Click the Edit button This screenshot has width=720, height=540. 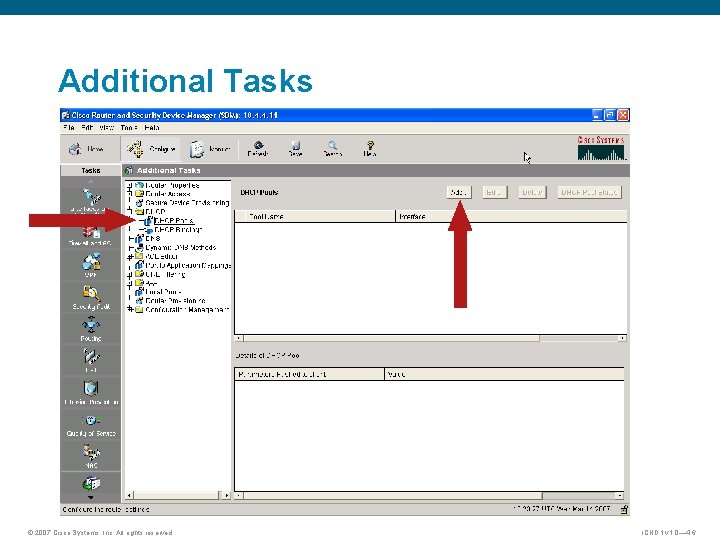494,192
